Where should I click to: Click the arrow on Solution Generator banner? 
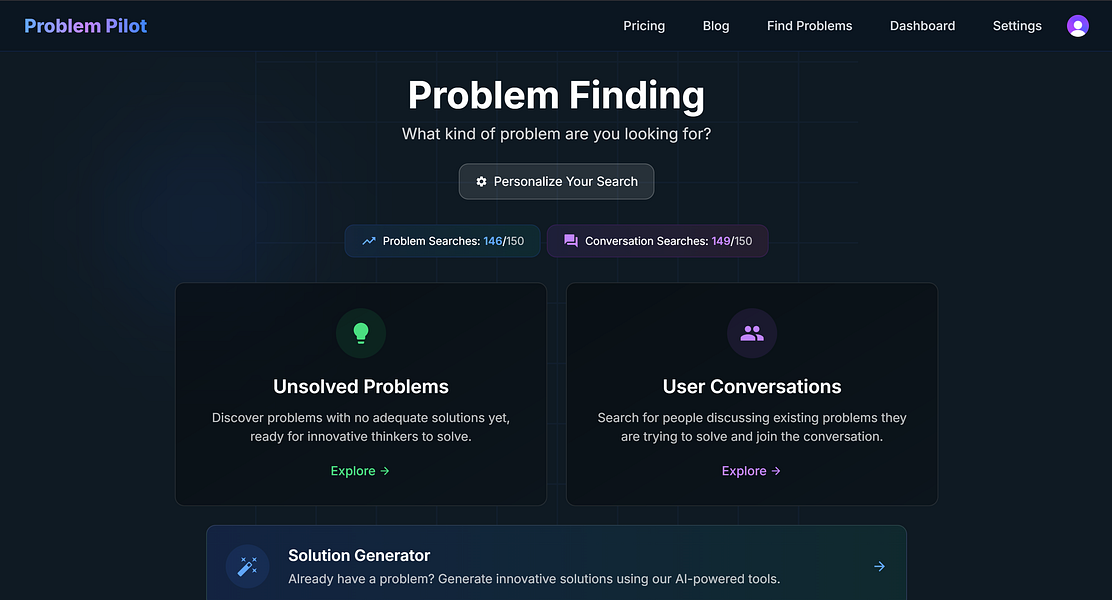click(879, 566)
